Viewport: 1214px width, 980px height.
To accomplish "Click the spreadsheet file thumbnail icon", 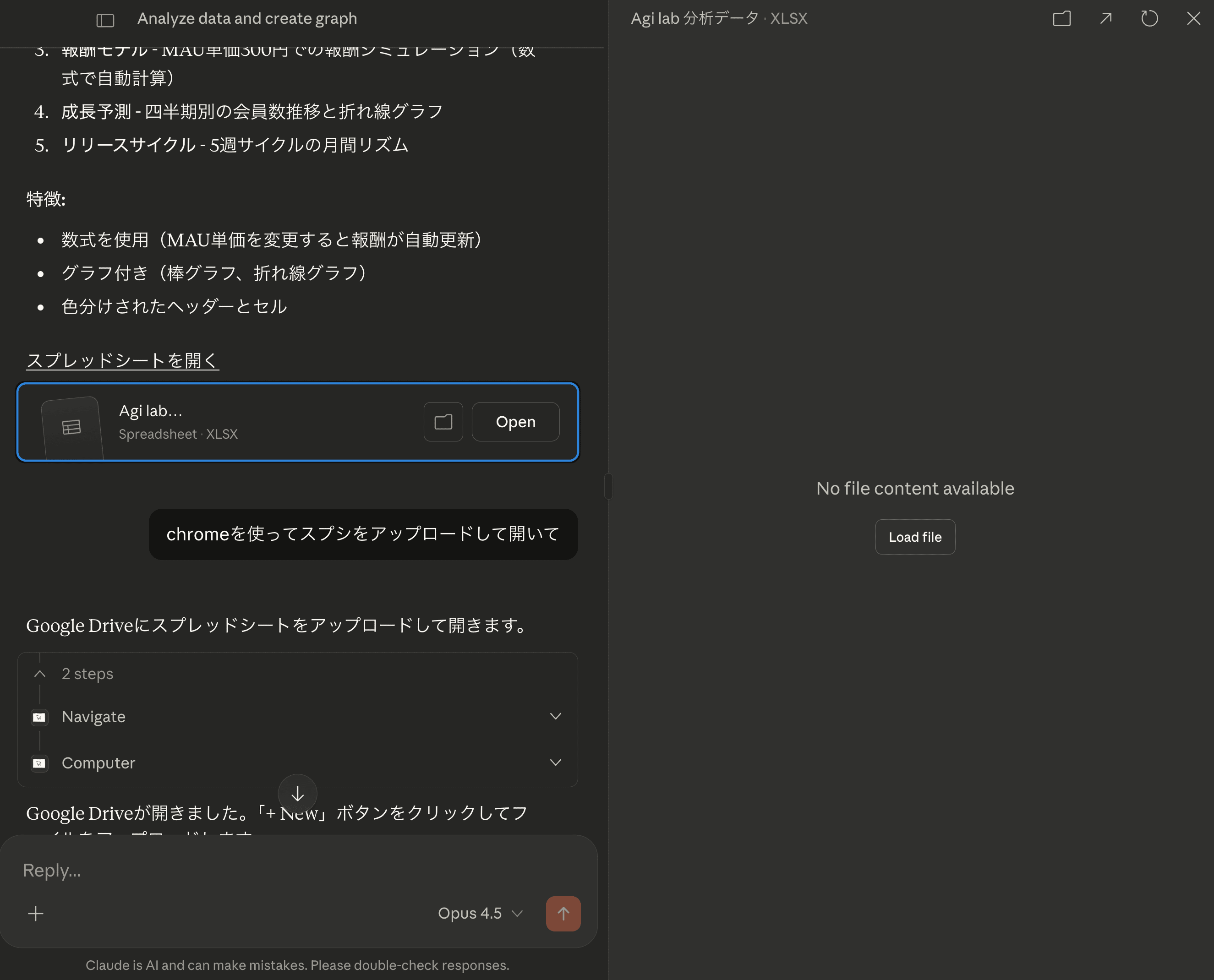I will (72, 427).
